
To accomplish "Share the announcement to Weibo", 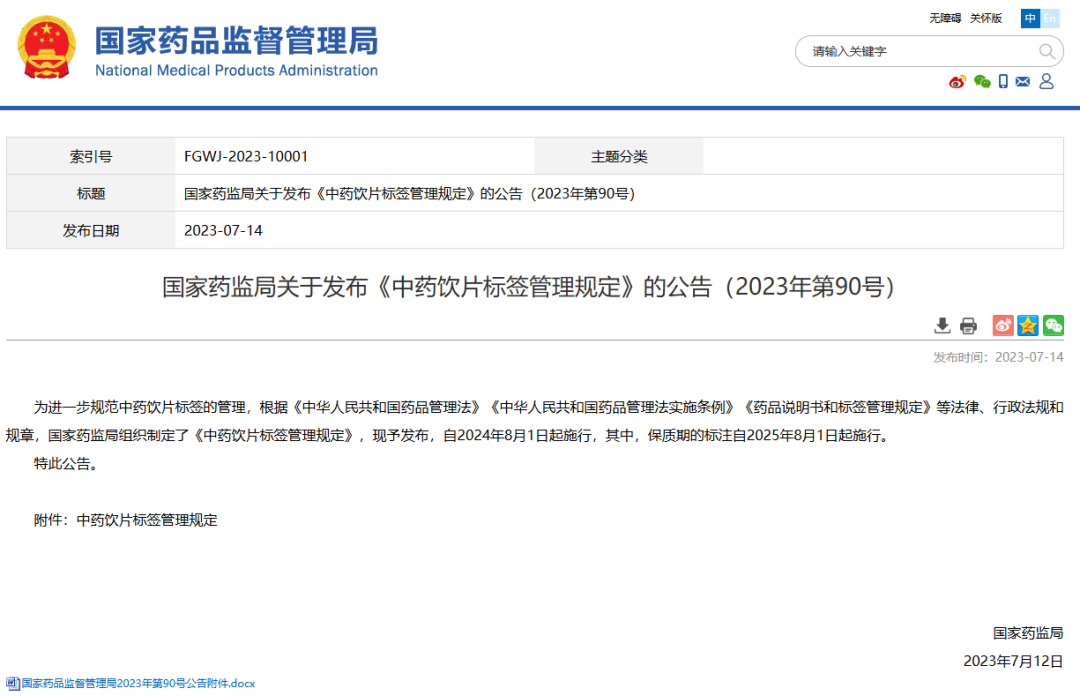I will click(1003, 325).
